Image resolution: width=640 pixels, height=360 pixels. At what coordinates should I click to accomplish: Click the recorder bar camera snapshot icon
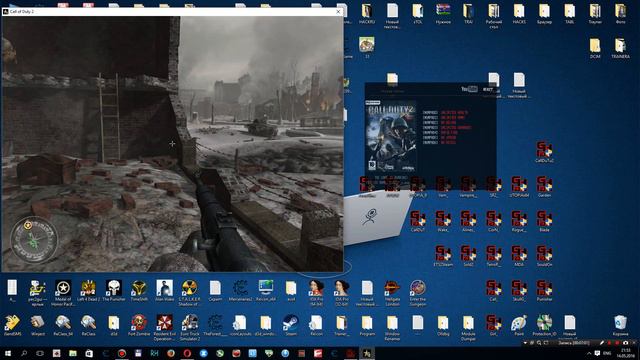coord(626,343)
